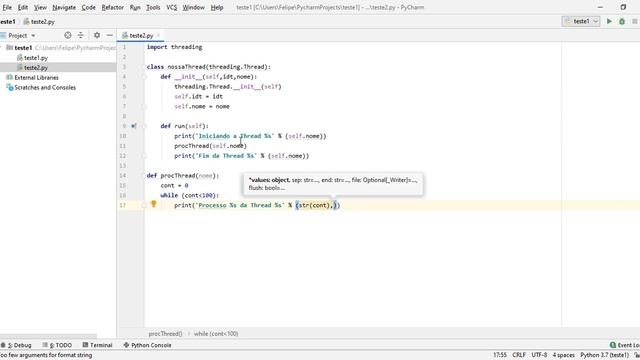Click procThread() in the editor breadcrumb
The height and width of the screenshot is (360, 640).
pos(165,334)
